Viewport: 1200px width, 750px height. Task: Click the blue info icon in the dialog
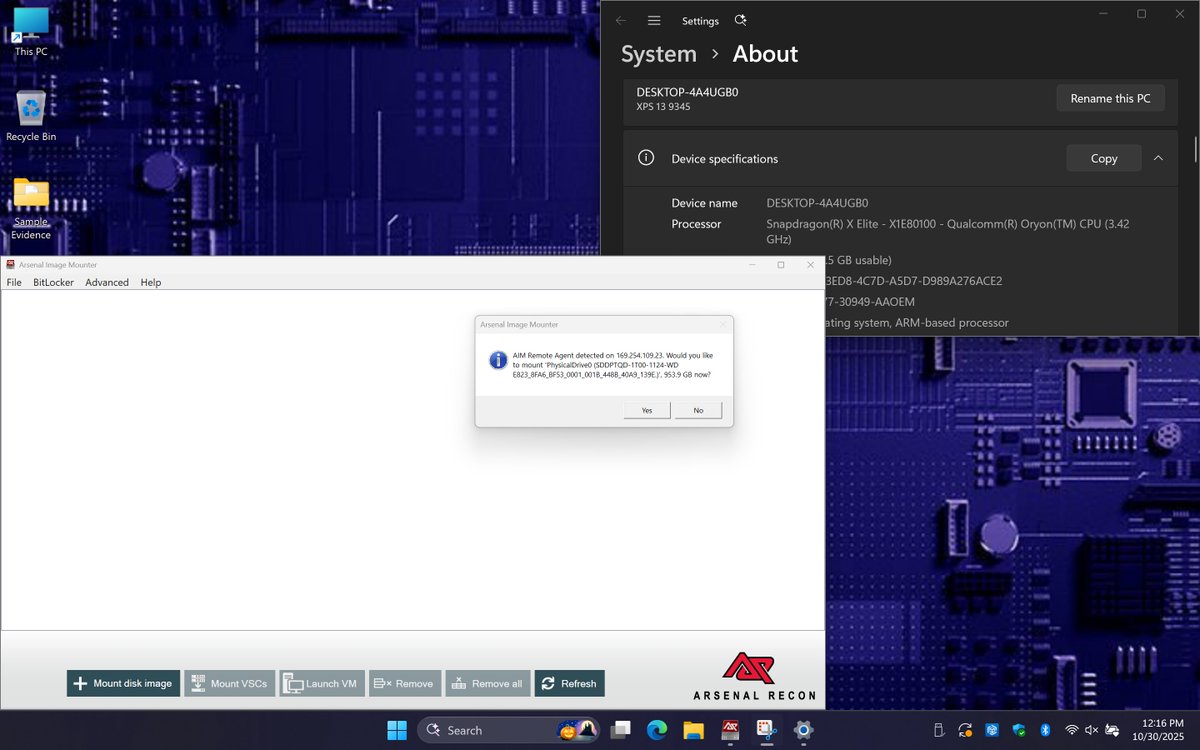tap(498, 360)
